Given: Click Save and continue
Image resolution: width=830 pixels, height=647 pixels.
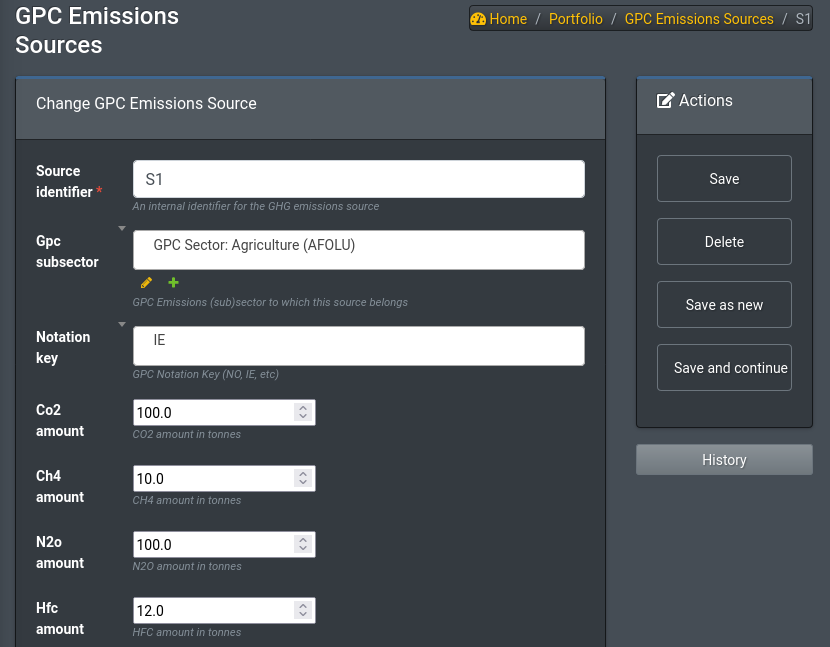Looking at the screenshot, I should 724,367.
